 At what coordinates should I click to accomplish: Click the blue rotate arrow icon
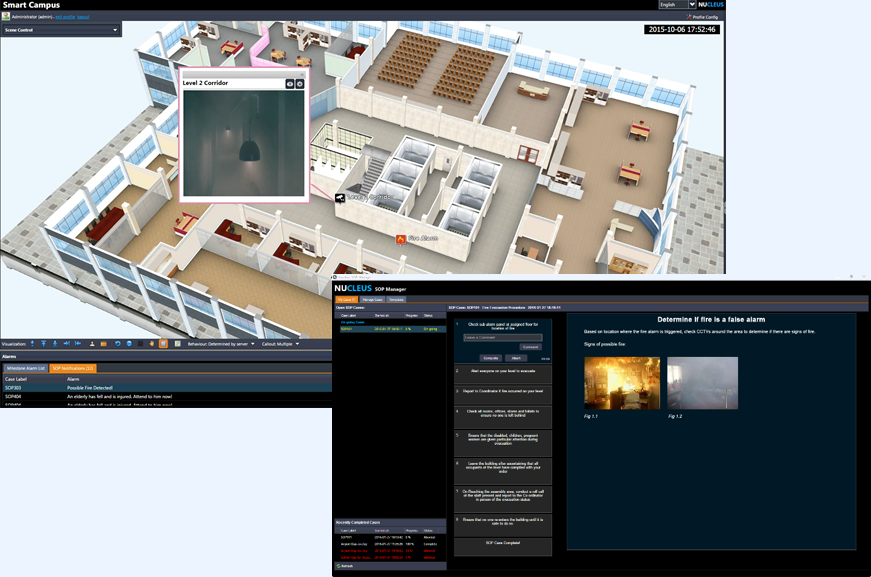coord(118,344)
